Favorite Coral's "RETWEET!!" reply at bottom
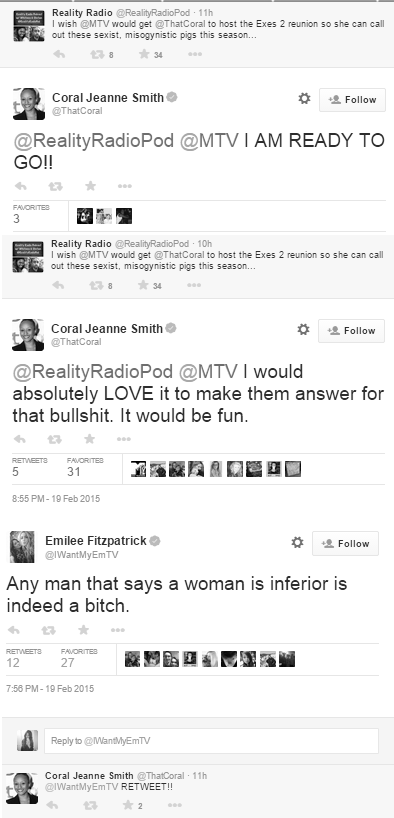Screen dimensions: 394x818 click(128, 805)
